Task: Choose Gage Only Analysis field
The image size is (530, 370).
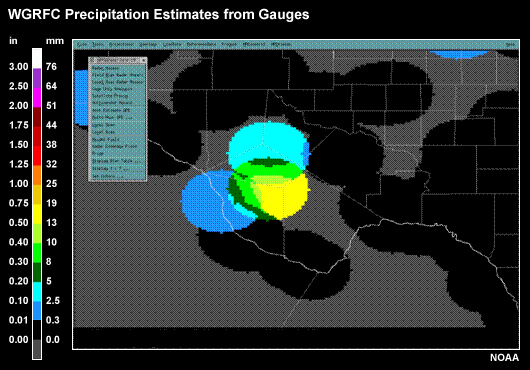Action: [112, 89]
